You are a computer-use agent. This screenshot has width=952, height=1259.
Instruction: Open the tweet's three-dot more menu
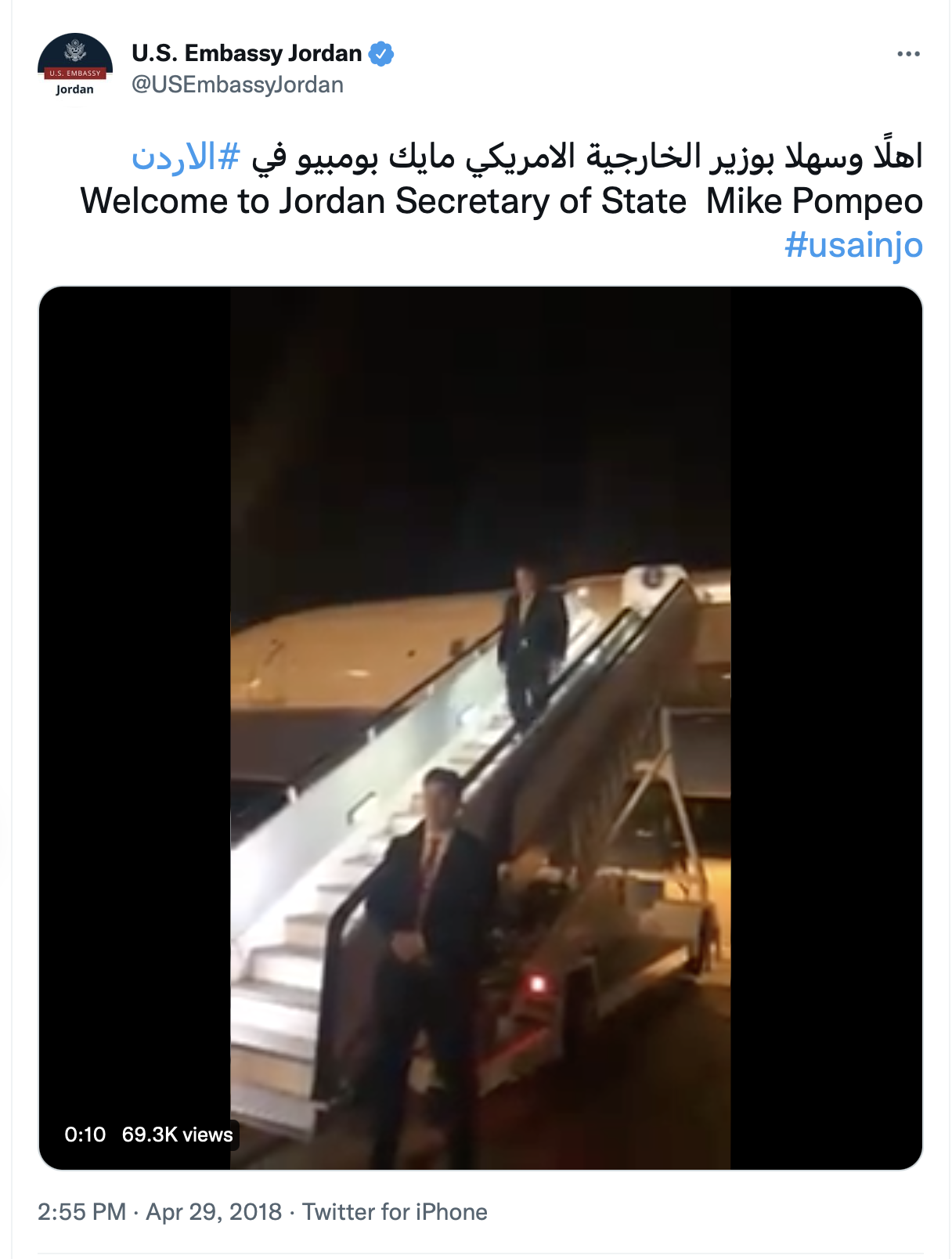click(908, 54)
